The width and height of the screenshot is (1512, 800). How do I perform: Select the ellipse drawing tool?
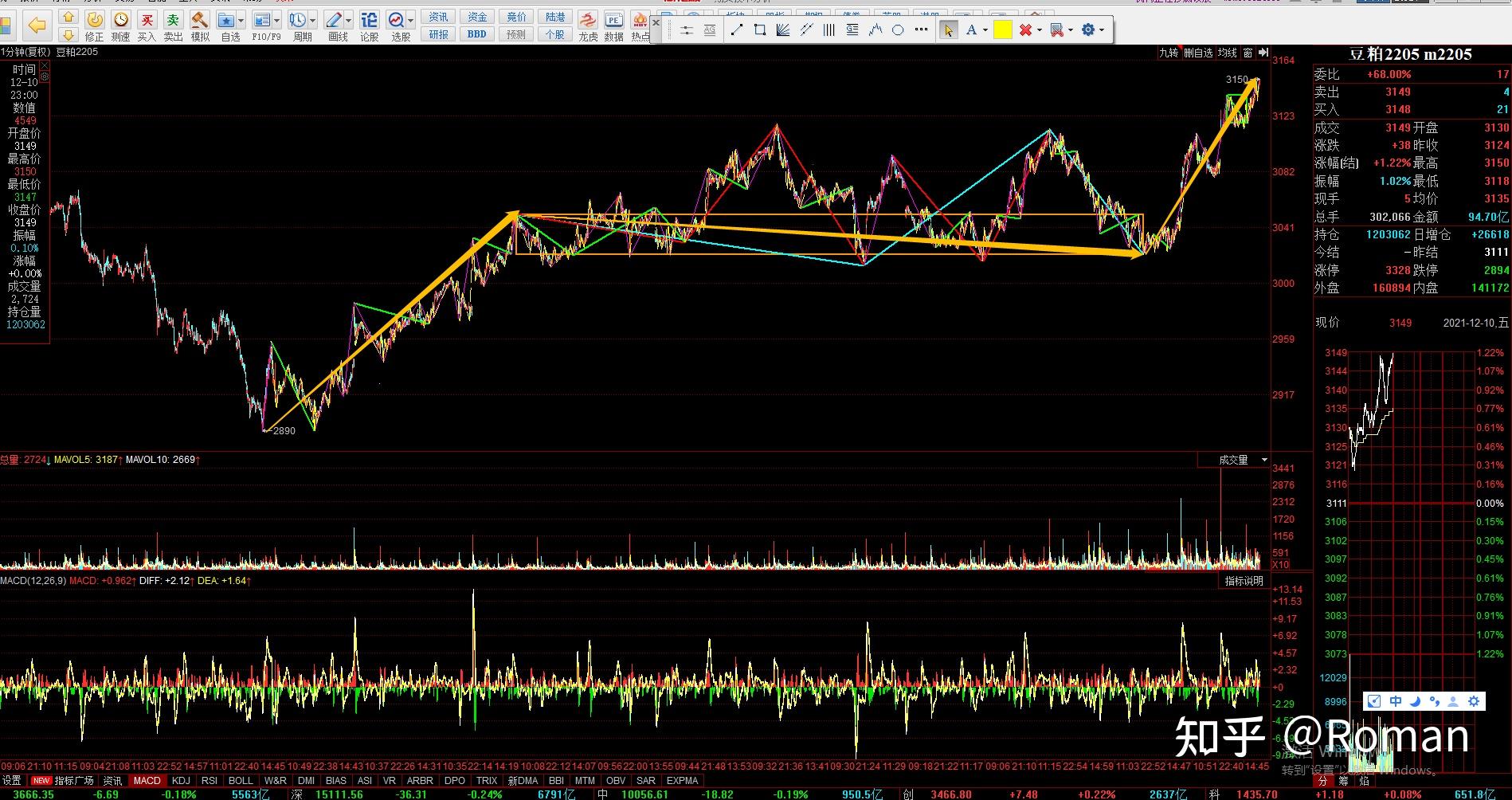tap(898, 30)
